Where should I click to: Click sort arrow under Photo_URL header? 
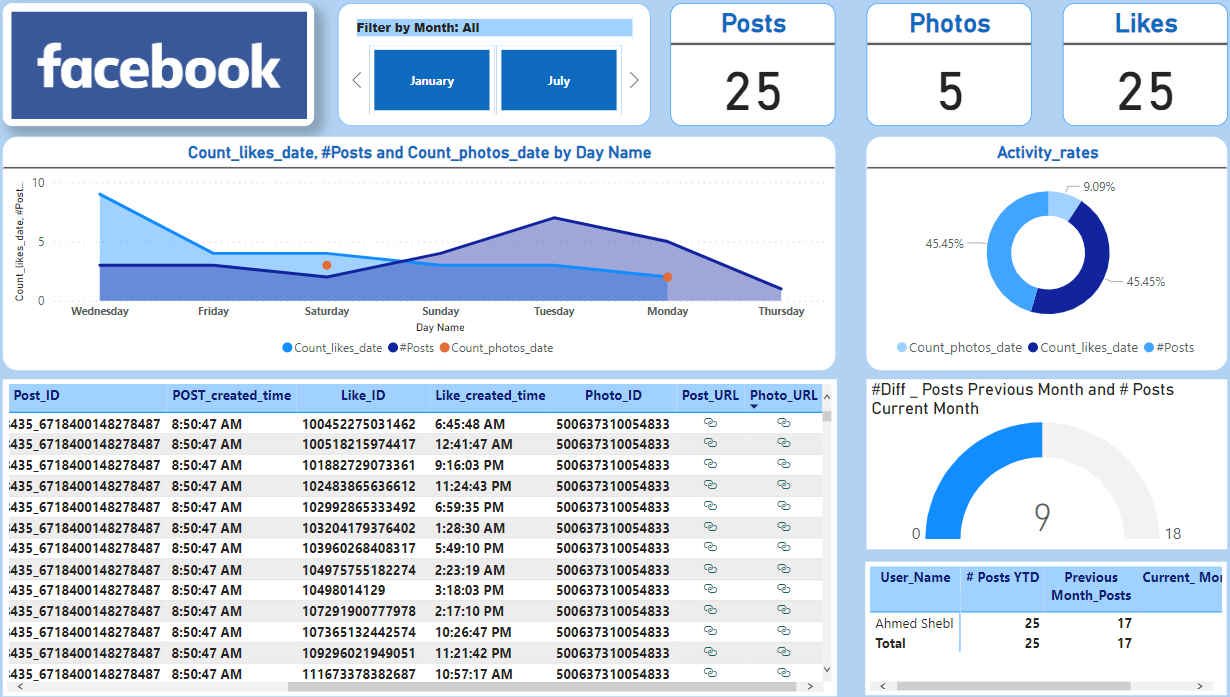click(x=754, y=407)
